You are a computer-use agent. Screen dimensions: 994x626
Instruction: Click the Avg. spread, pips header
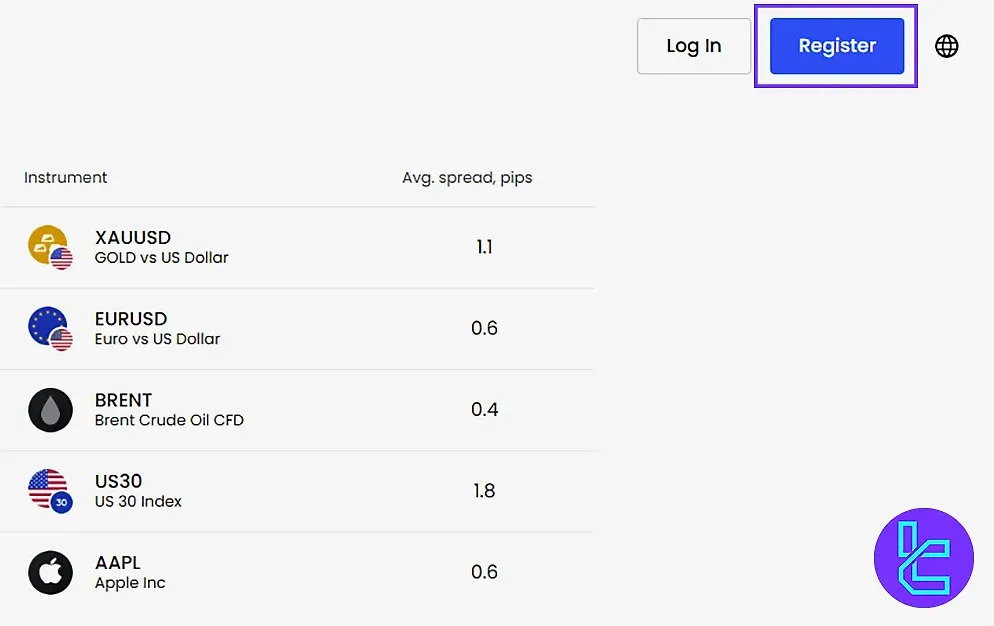(x=467, y=178)
